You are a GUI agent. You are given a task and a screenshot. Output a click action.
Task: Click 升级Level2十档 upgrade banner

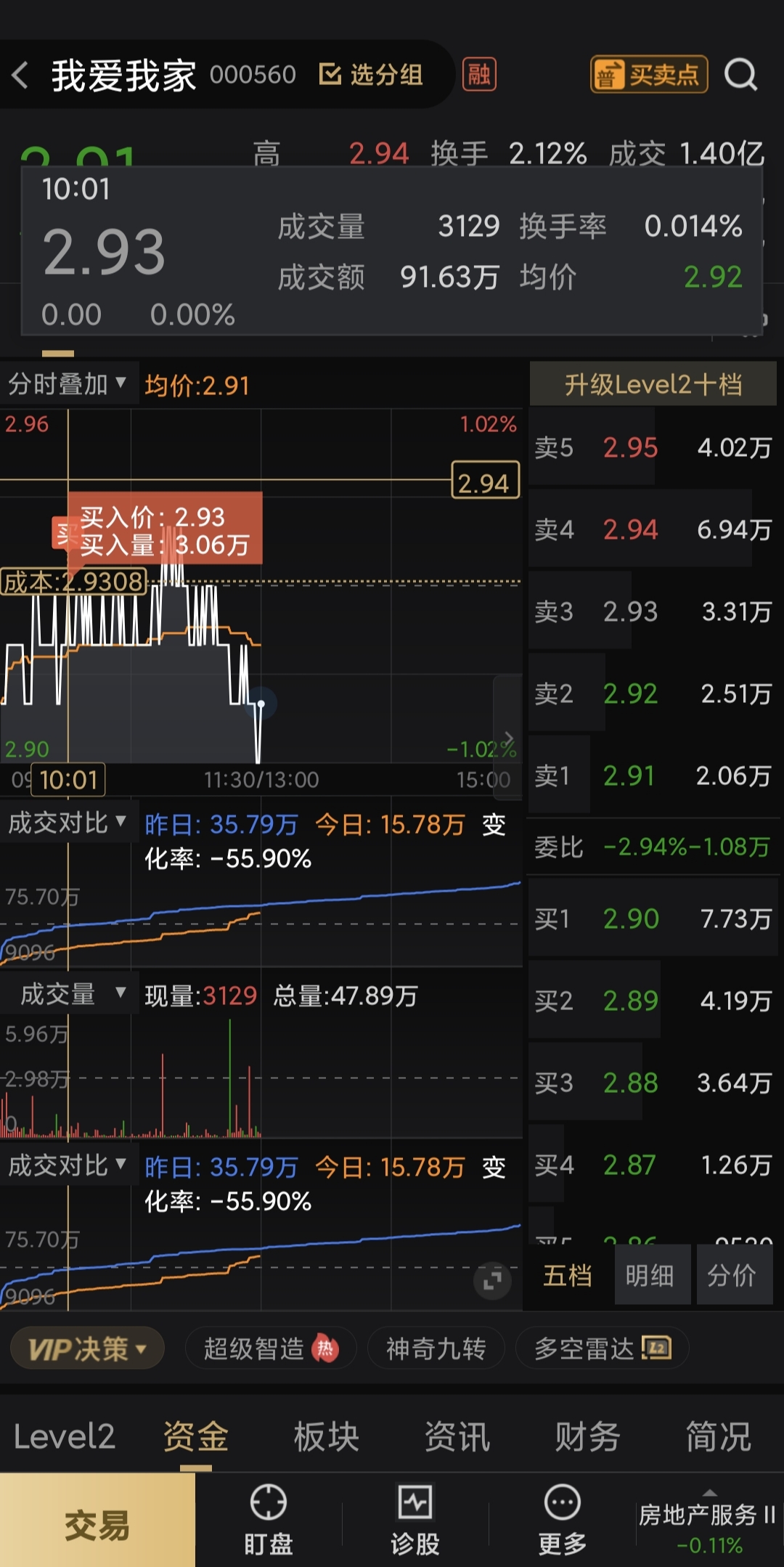(653, 384)
